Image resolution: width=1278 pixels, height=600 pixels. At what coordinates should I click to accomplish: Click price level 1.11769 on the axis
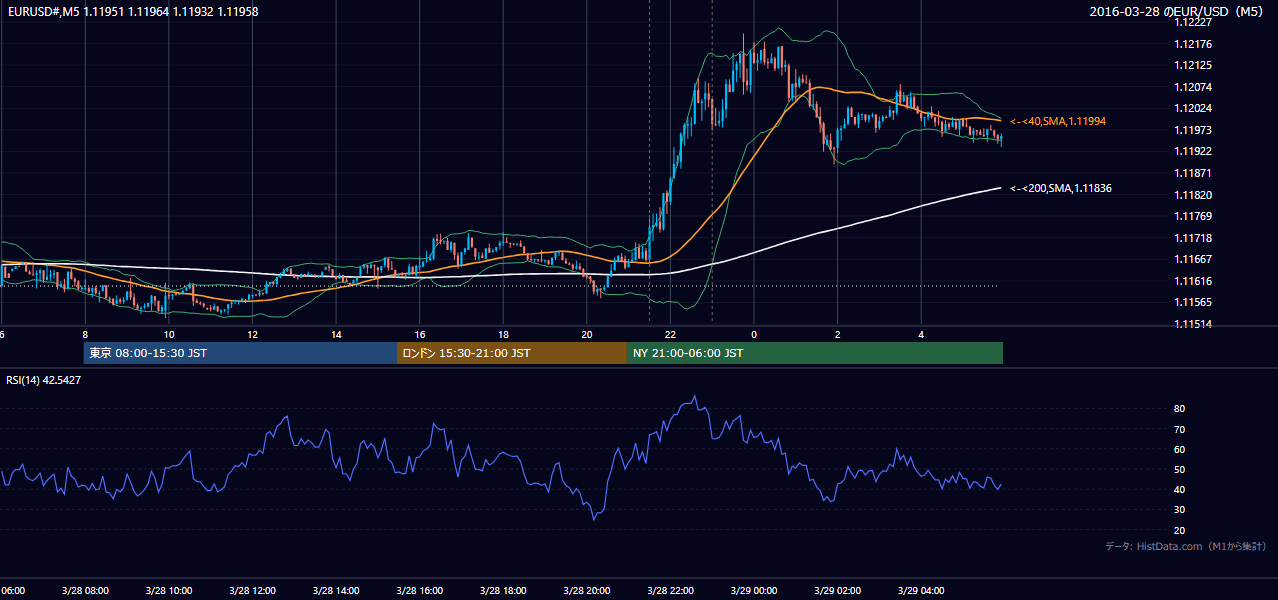point(1194,216)
